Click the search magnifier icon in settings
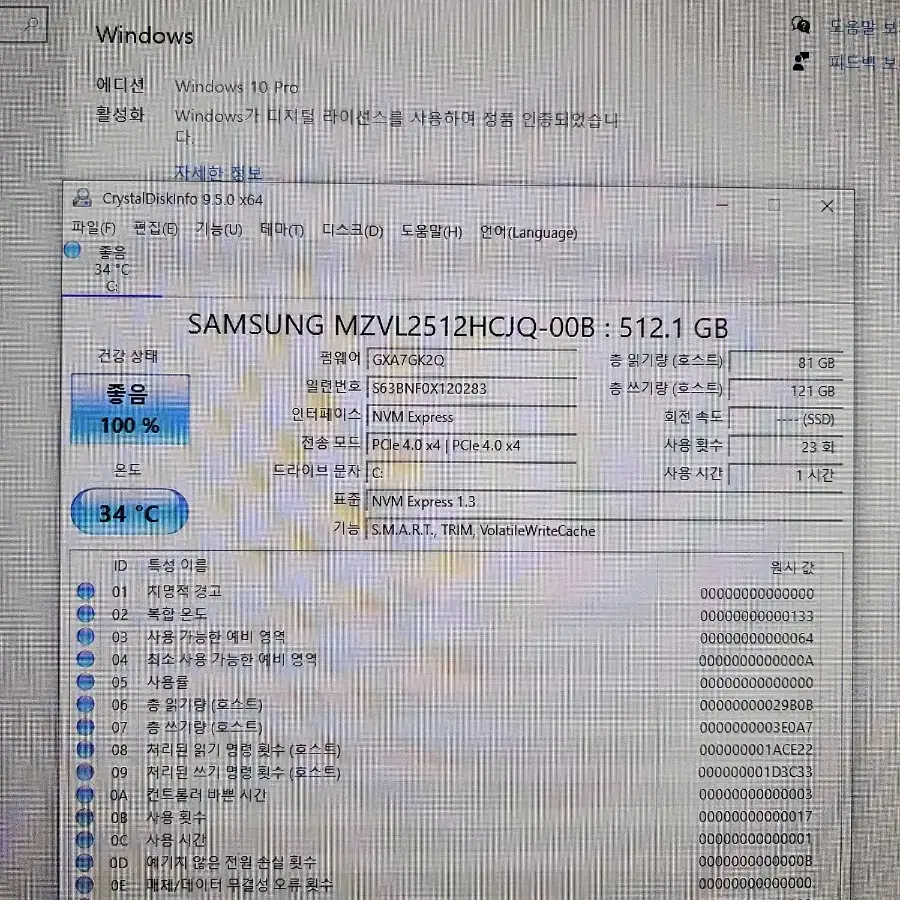 (x=32, y=25)
